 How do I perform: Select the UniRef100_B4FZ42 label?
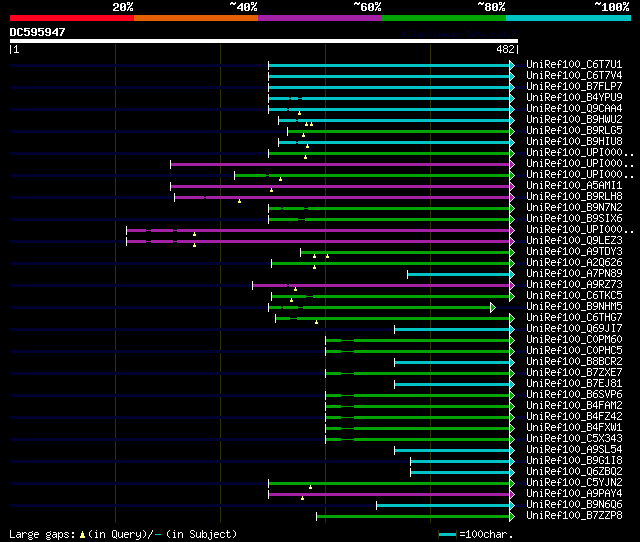574,417
